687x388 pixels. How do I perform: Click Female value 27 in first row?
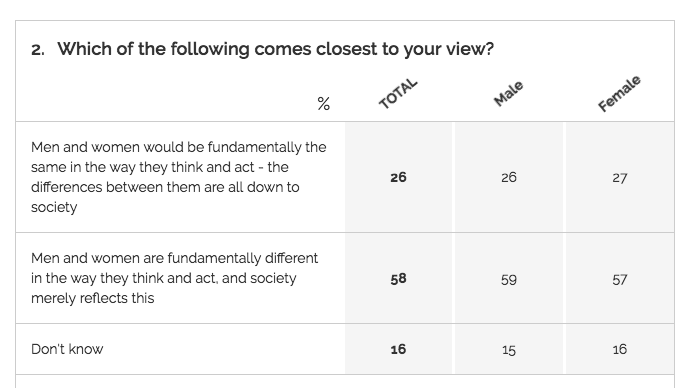click(x=620, y=177)
